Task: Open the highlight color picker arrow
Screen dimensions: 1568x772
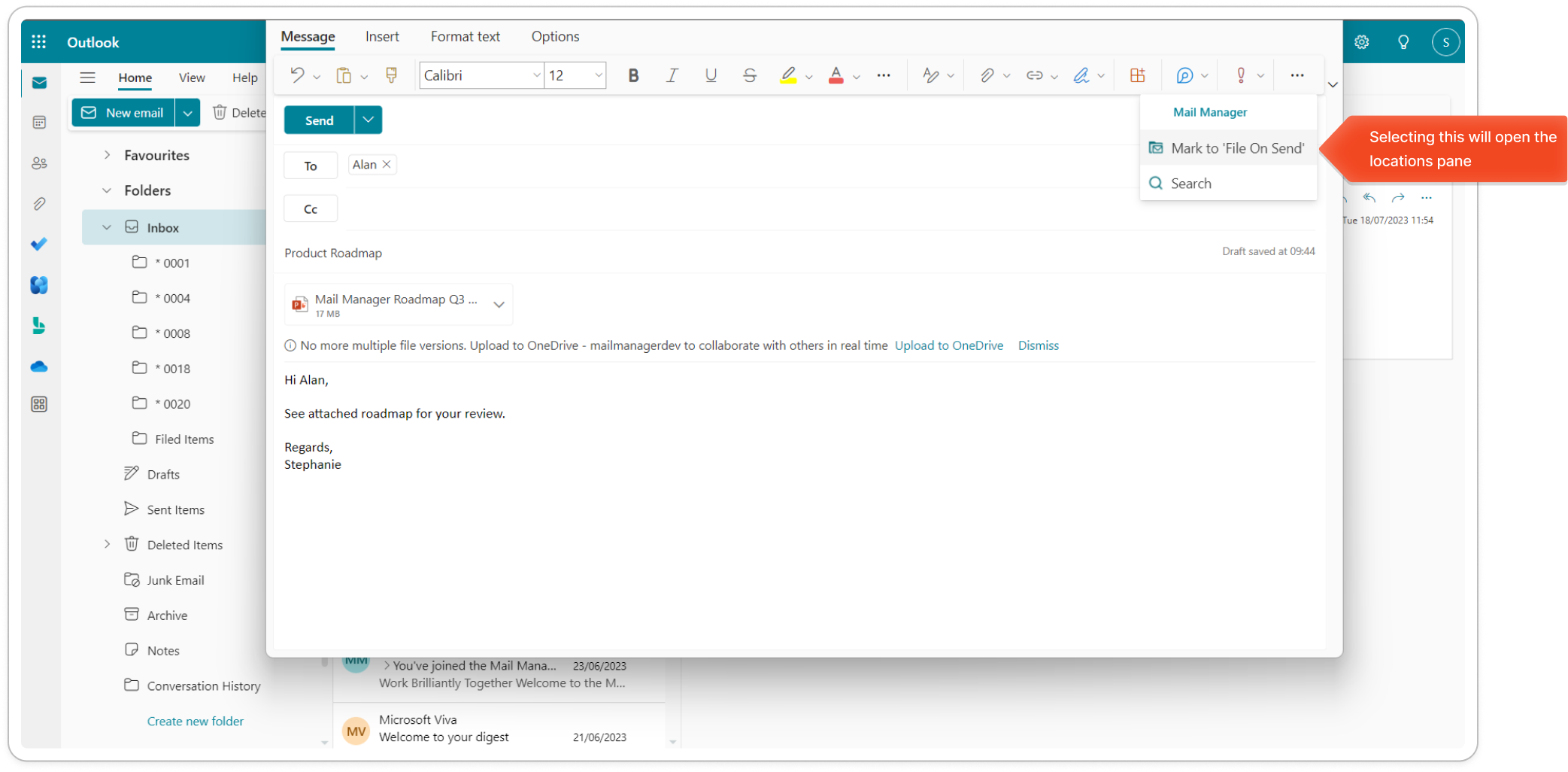Action: coord(809,77)
